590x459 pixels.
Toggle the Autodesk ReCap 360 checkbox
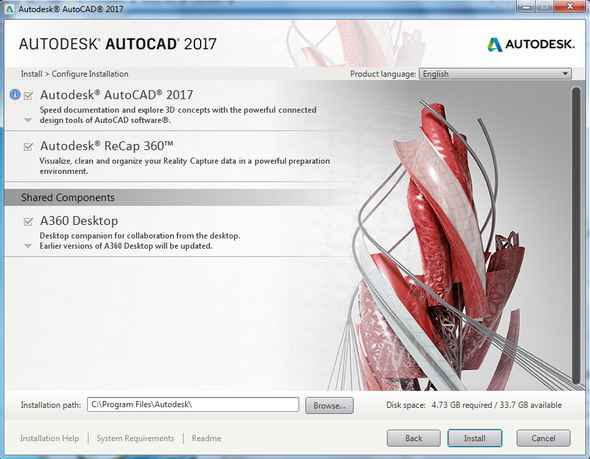click(x=28, y=146)
